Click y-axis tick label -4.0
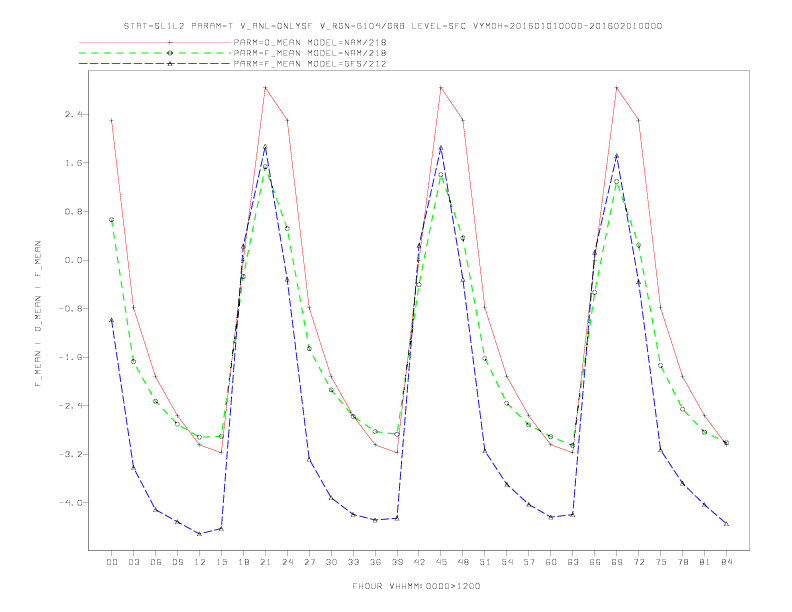The height and width of the screenshot is (612, 792). point(71,502)
